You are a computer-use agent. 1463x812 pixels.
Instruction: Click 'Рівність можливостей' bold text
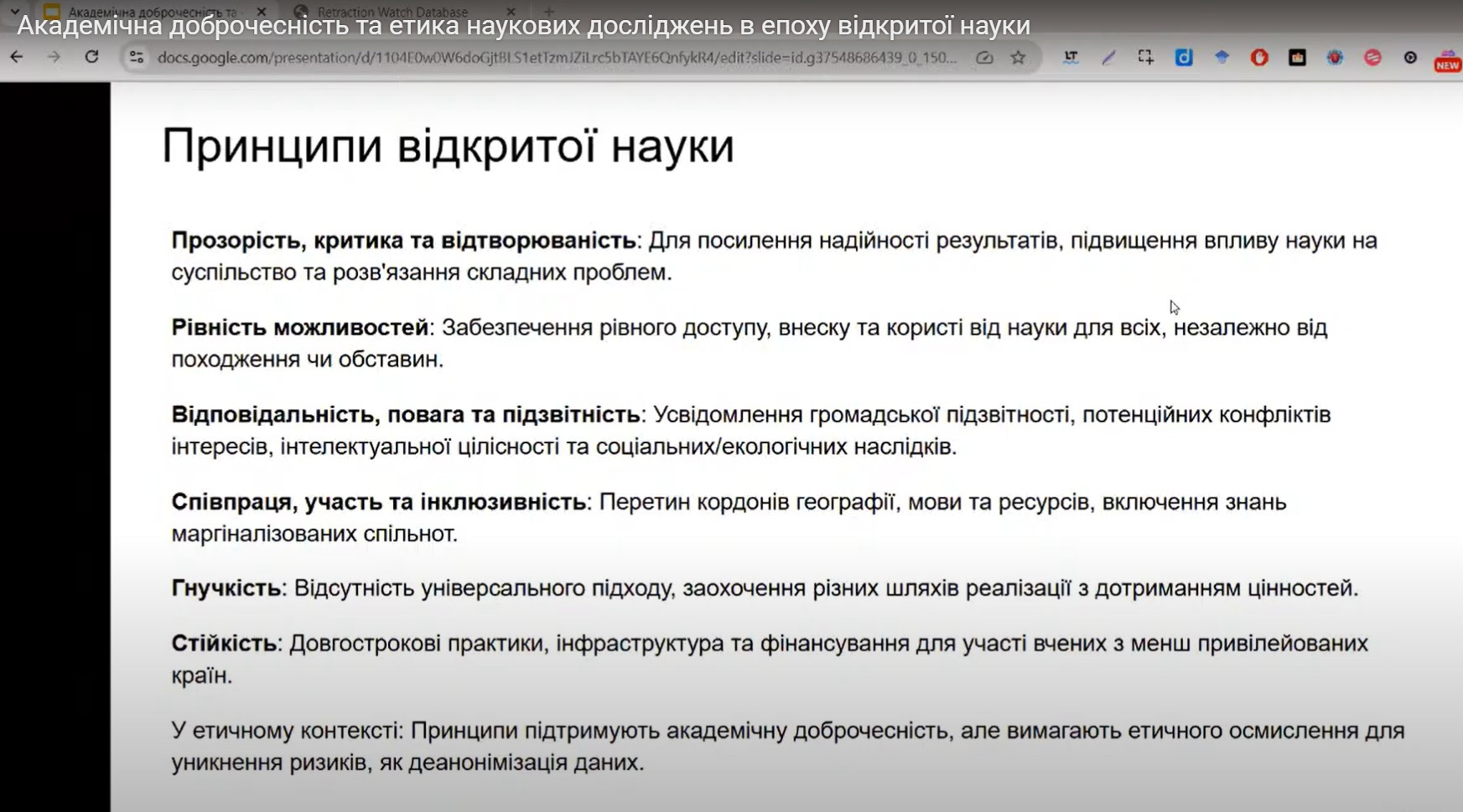click(300, 328)
